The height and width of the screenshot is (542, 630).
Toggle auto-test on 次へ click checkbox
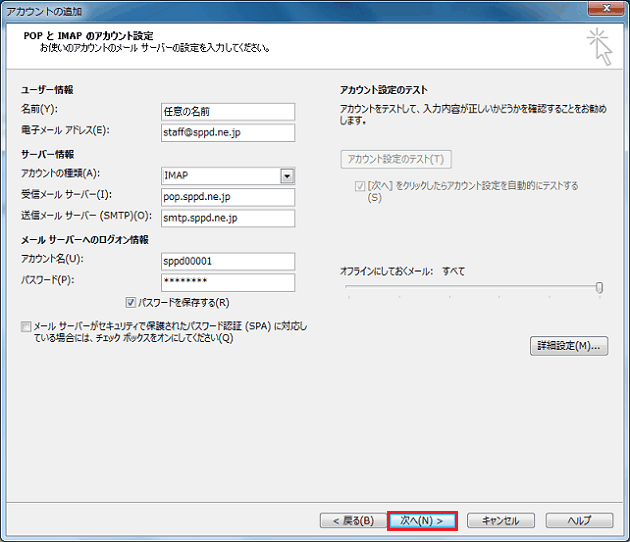click(360, 186)
